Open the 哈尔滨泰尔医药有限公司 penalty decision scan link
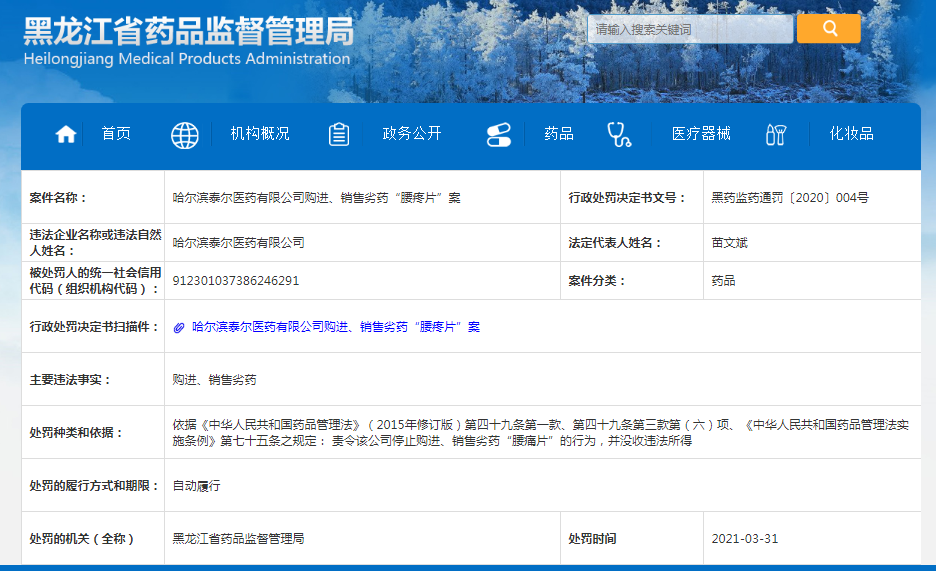Viewport: 936px width, 571px height. 335,327
